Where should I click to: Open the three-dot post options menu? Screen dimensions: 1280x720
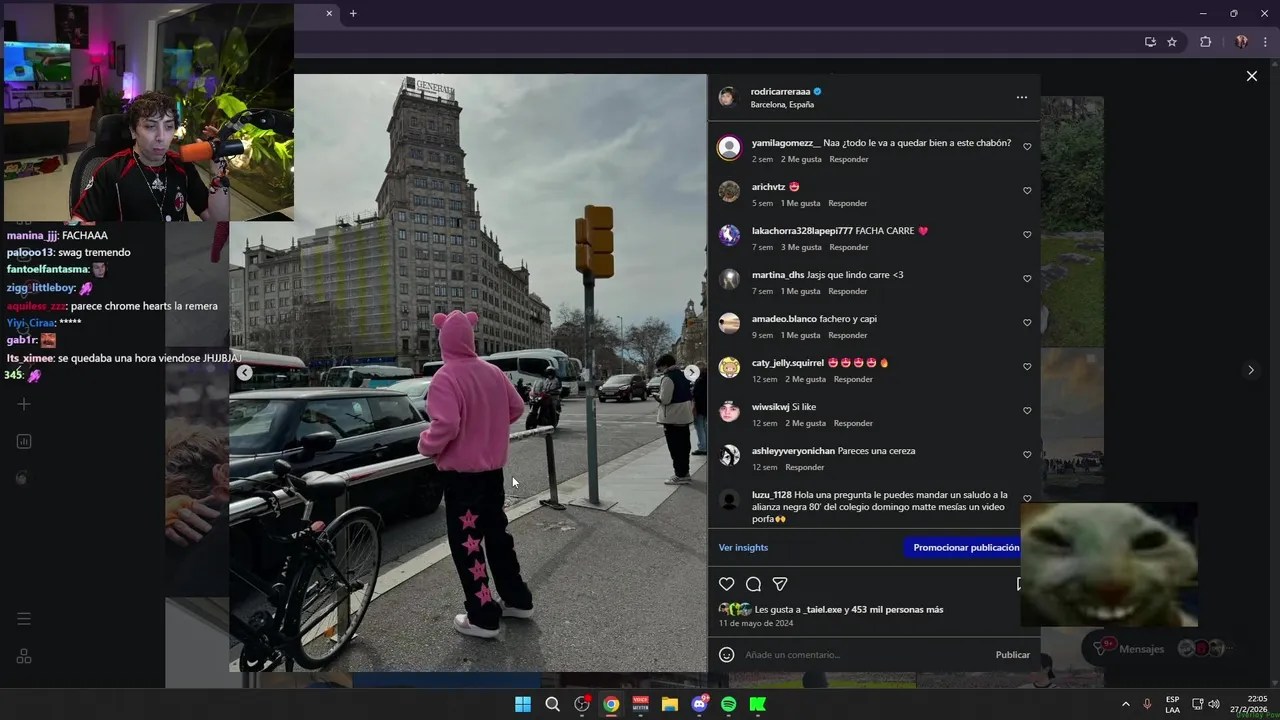coord(1021,97)
